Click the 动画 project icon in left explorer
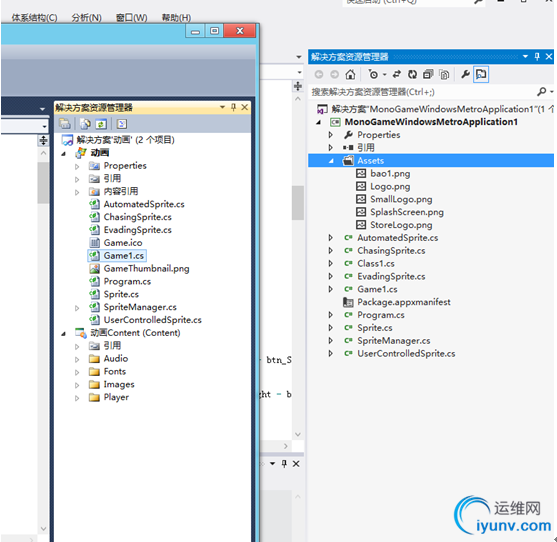The image size is (557, 542). click(81, 153)
